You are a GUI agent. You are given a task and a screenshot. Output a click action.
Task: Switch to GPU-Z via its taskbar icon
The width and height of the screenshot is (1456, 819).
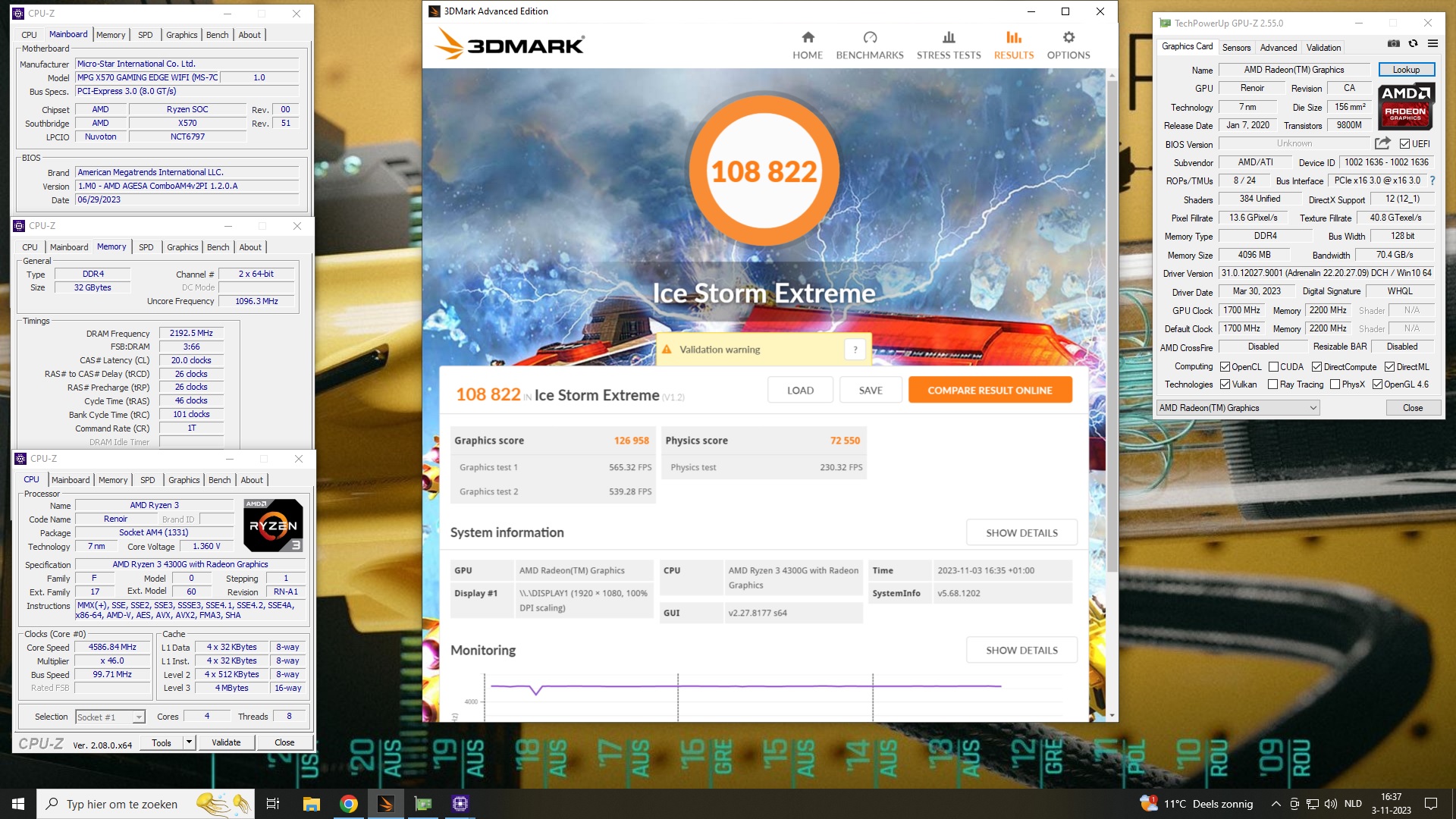click(423, 804)
